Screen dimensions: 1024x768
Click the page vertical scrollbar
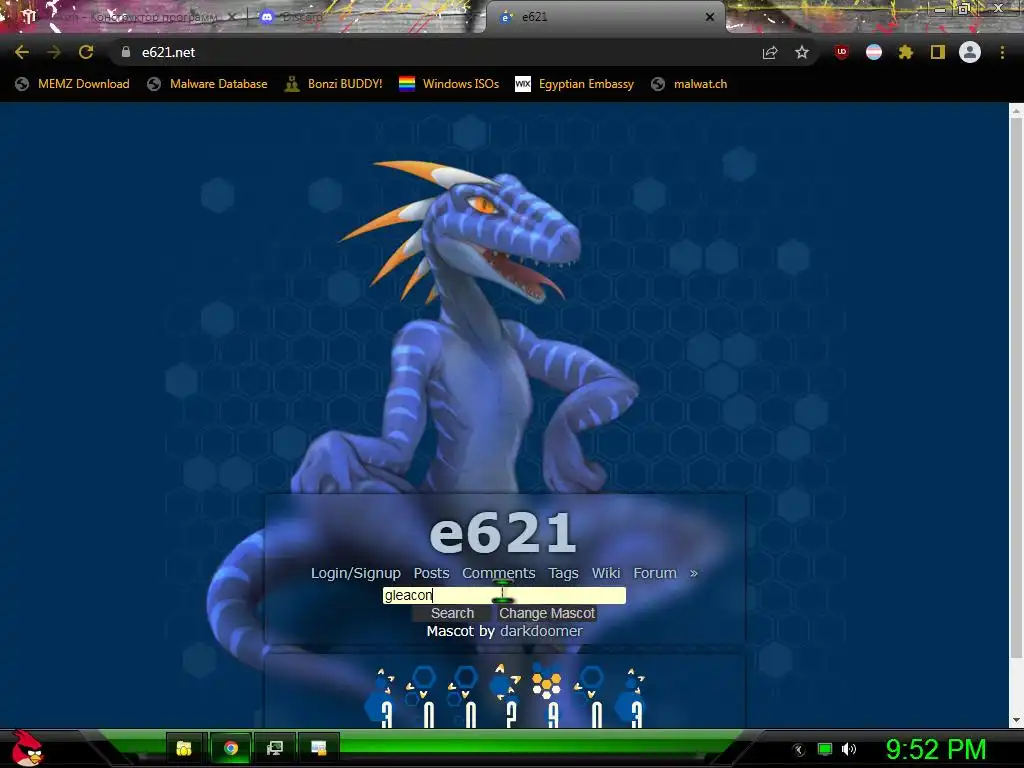point(1016,389)
